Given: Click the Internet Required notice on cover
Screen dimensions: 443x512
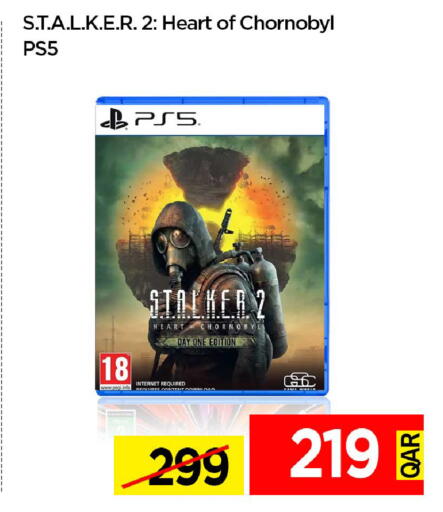Looking at the screenshot, I should coord(160,384).
